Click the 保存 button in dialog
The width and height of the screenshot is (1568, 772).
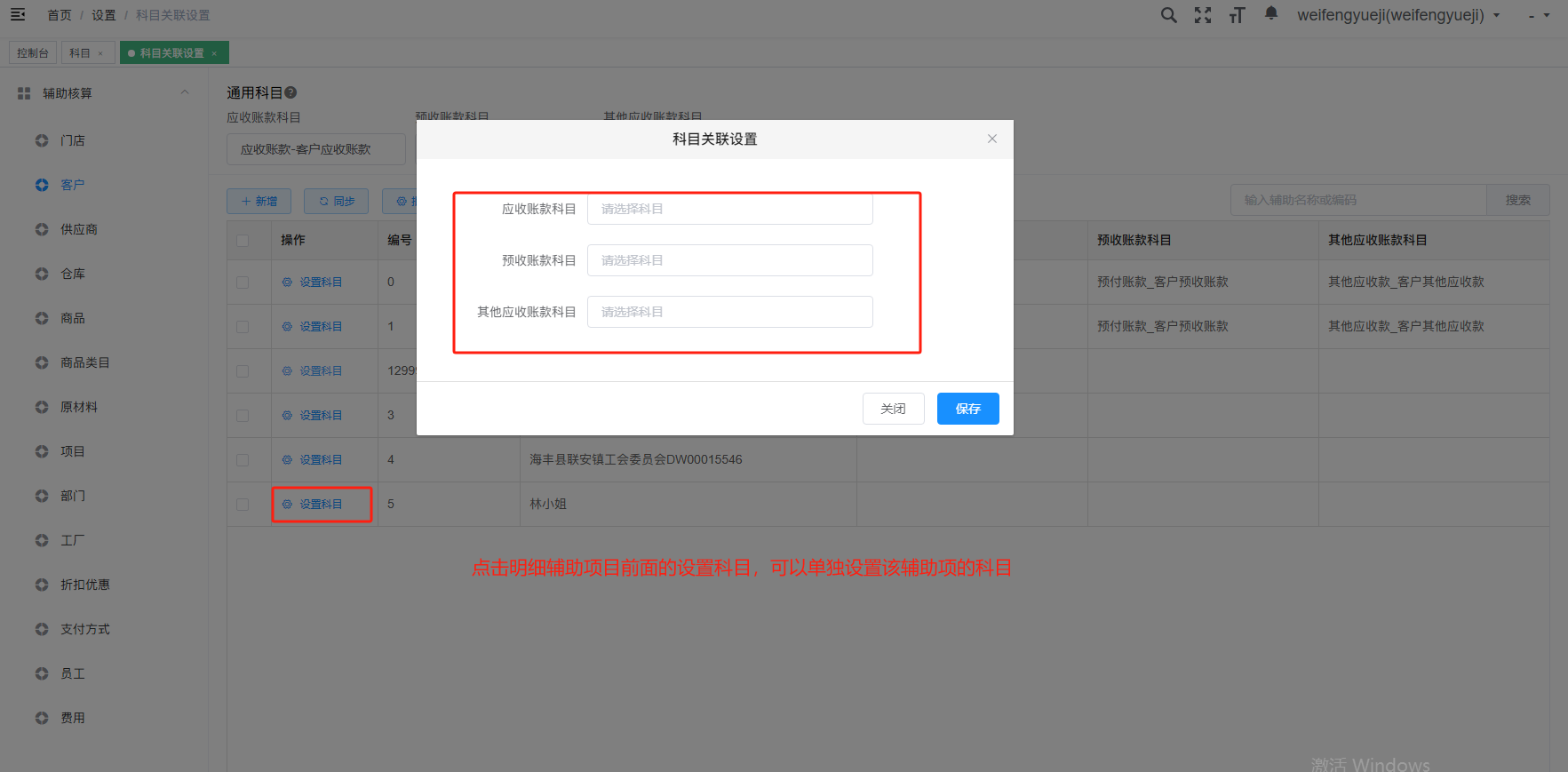(x=968, y=409)
